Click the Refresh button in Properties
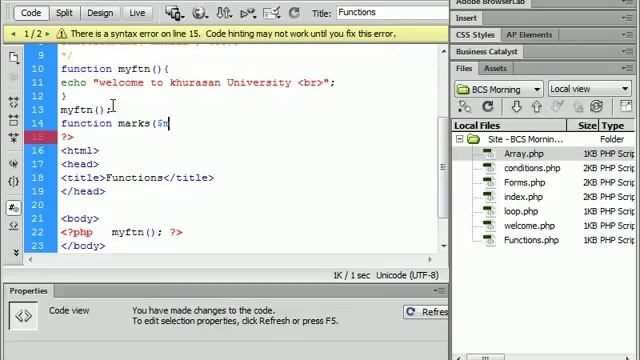Image resolution: width=640 pixels, height=360 pixels. [426, 312]
